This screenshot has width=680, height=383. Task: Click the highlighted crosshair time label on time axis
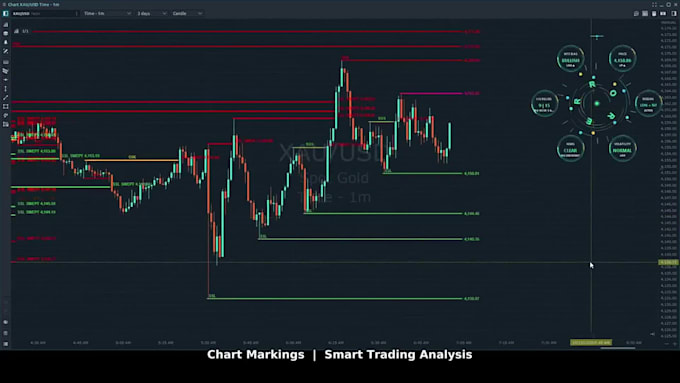(x=591, y=343)
